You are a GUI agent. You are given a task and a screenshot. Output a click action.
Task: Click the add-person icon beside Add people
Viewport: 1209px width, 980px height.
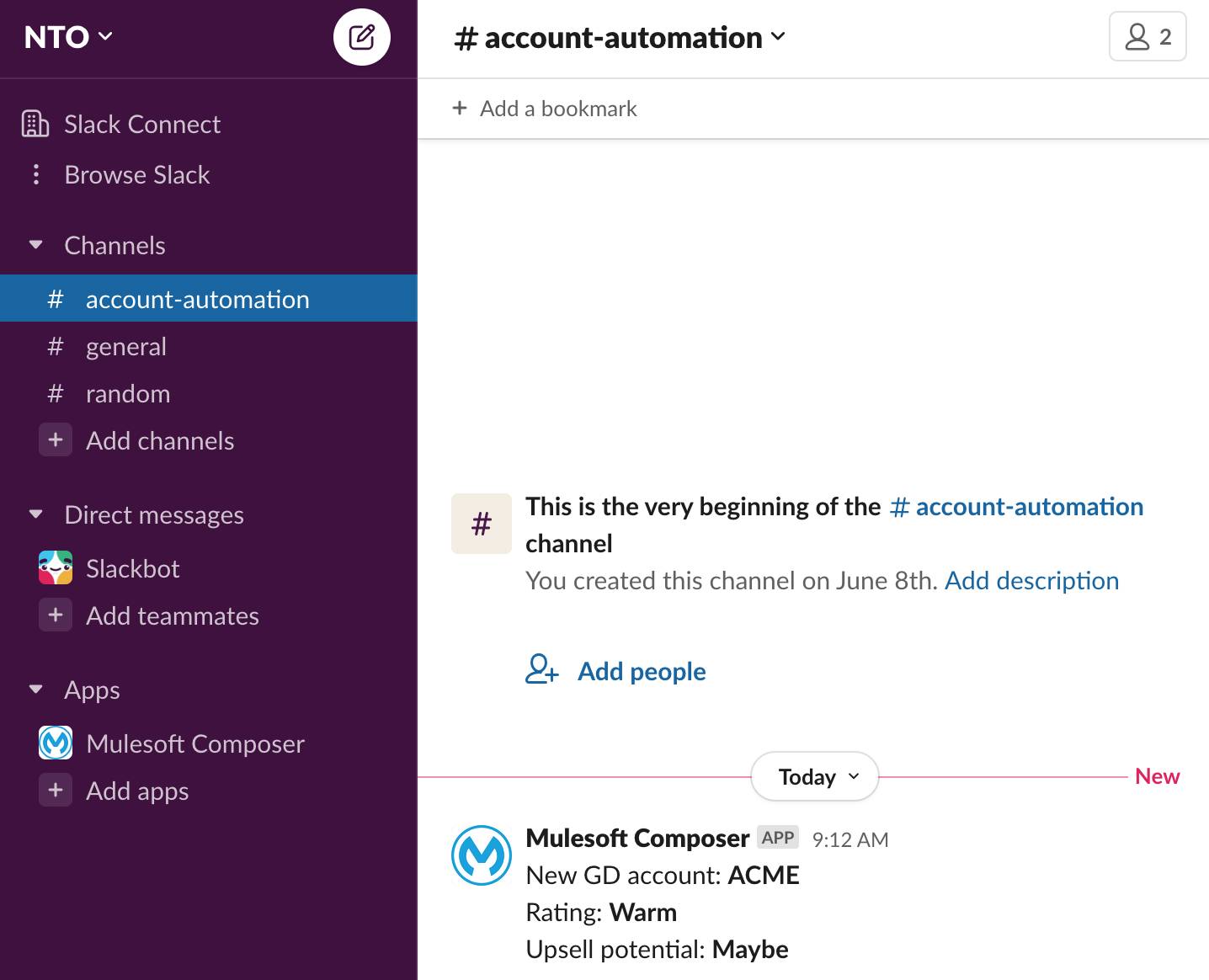[542, 670]
